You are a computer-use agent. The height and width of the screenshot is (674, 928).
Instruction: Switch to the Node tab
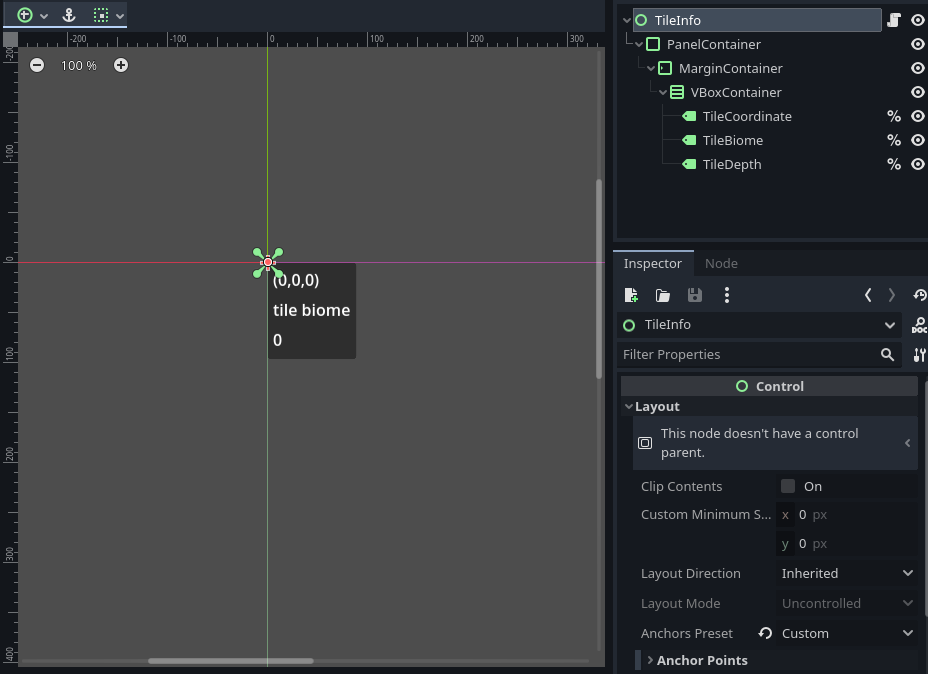tap(721, 263)
